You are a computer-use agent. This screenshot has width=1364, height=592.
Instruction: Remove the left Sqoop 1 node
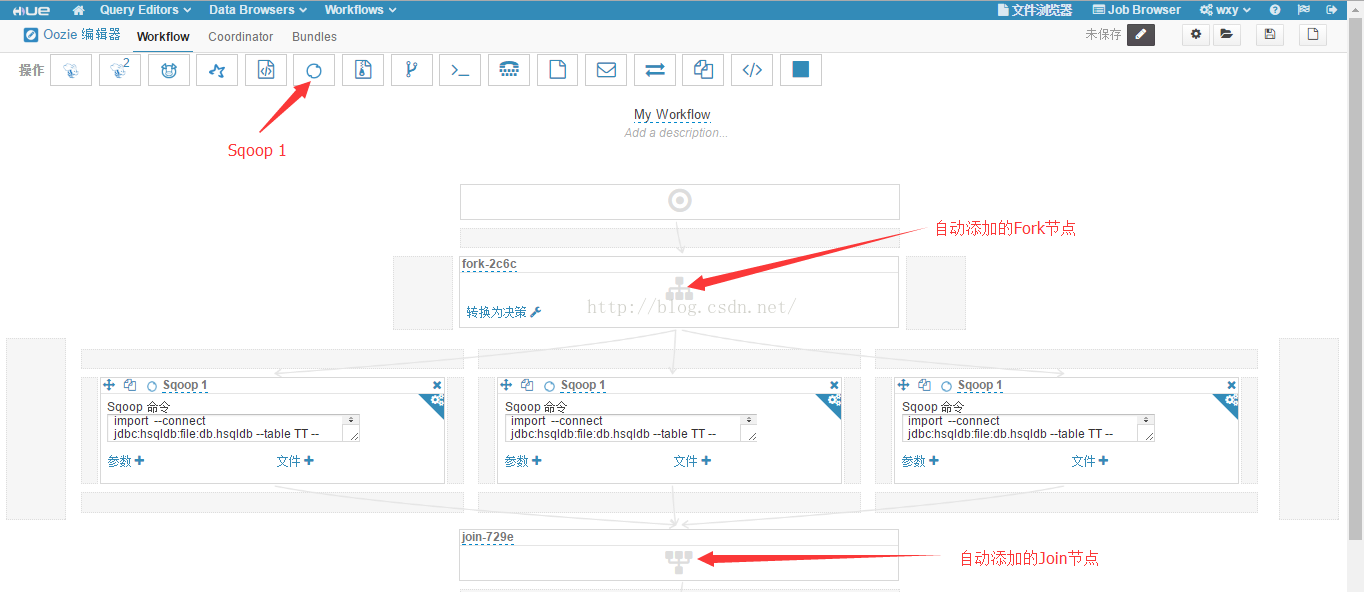[437, 385]
